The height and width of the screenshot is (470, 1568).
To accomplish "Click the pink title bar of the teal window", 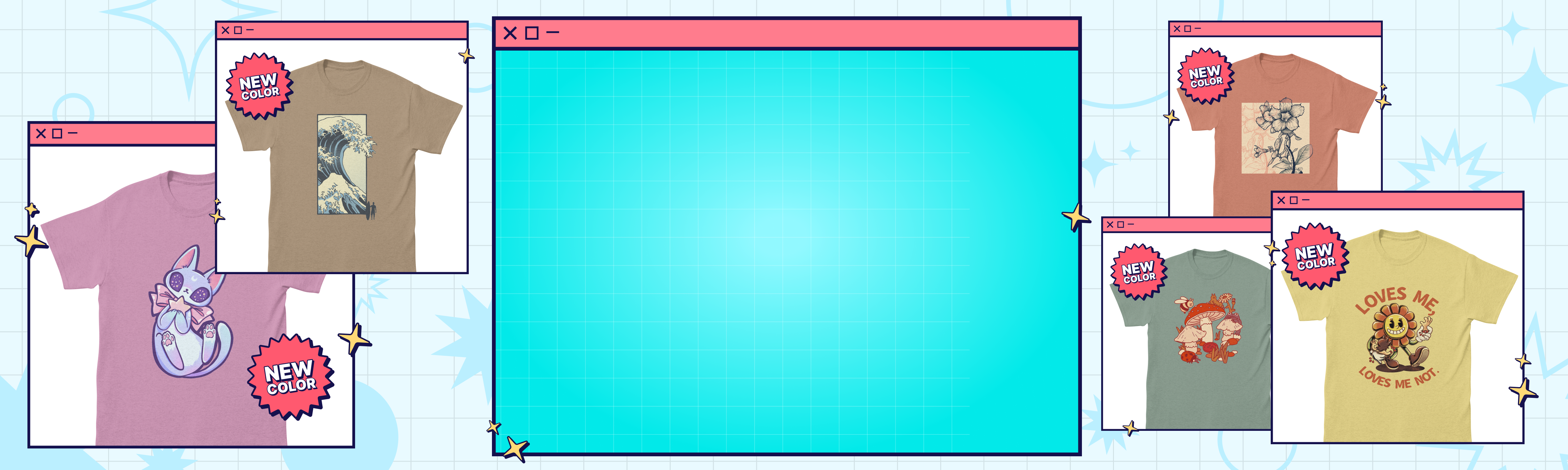I will point(791,33).
